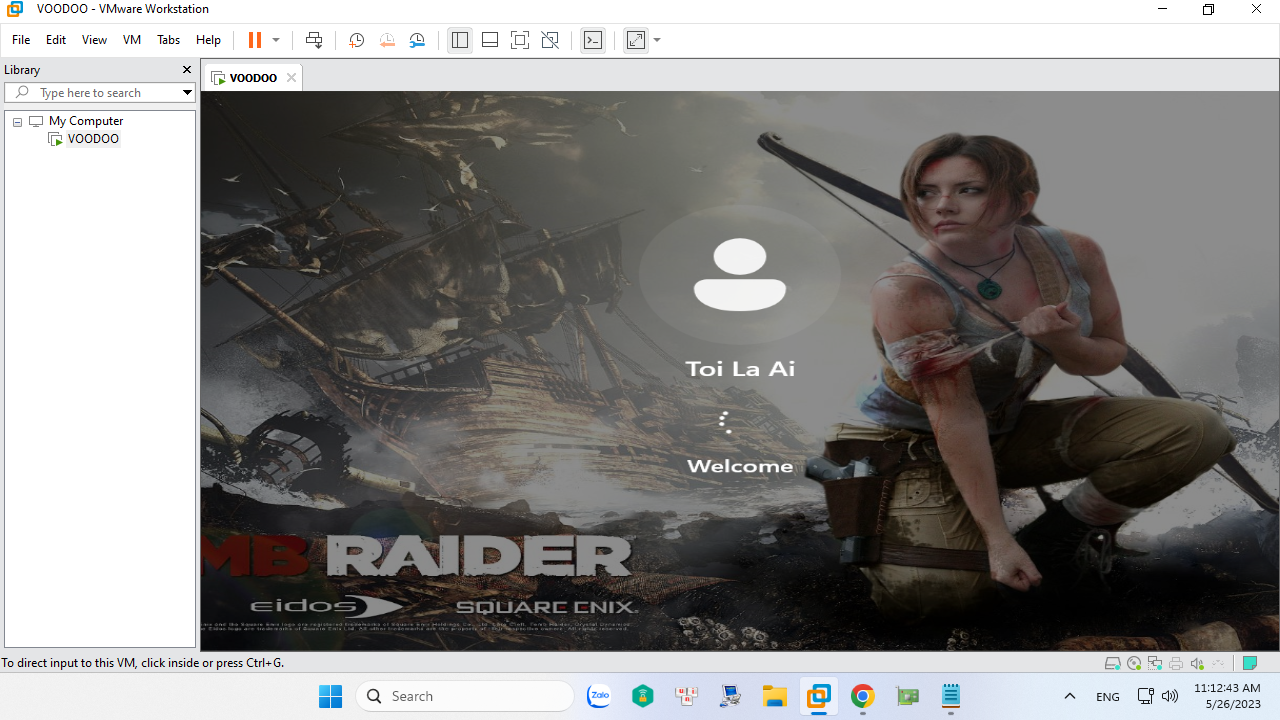The height and width of the screenshot is (720, 1280).
Task: Close the Library panel
Action: [186, 70]
